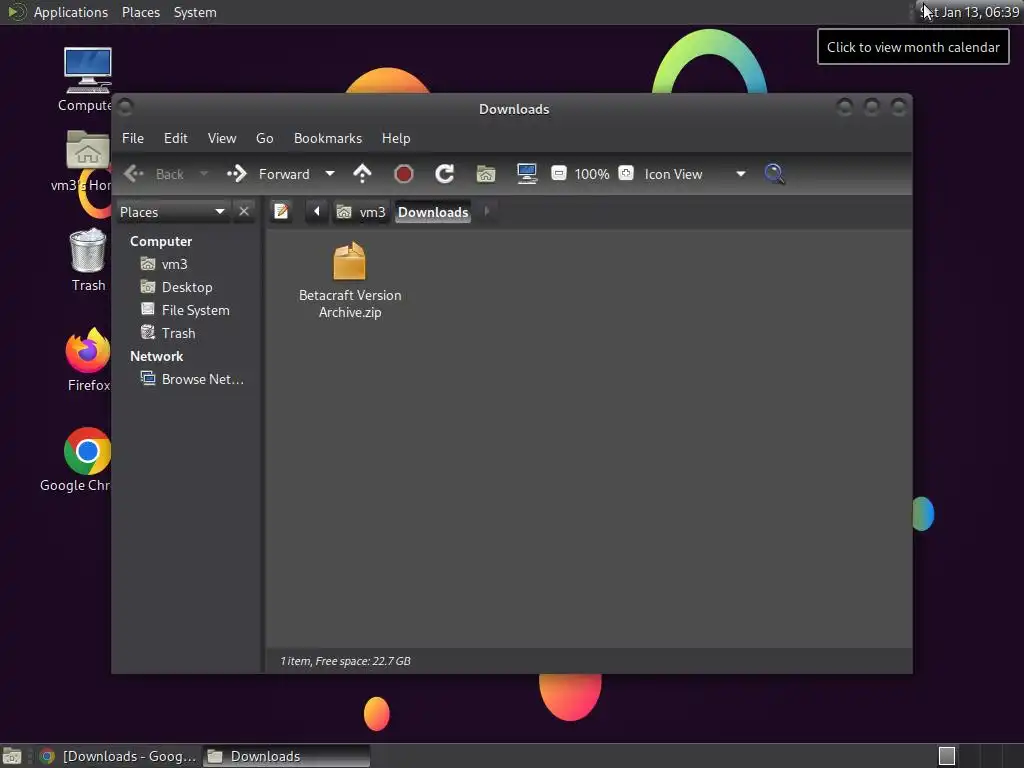Viewport: 1024px width, 768px height.
Task: Click the path bar right scroll arrow
Action: pyautogui.click(x=487, y=212)
